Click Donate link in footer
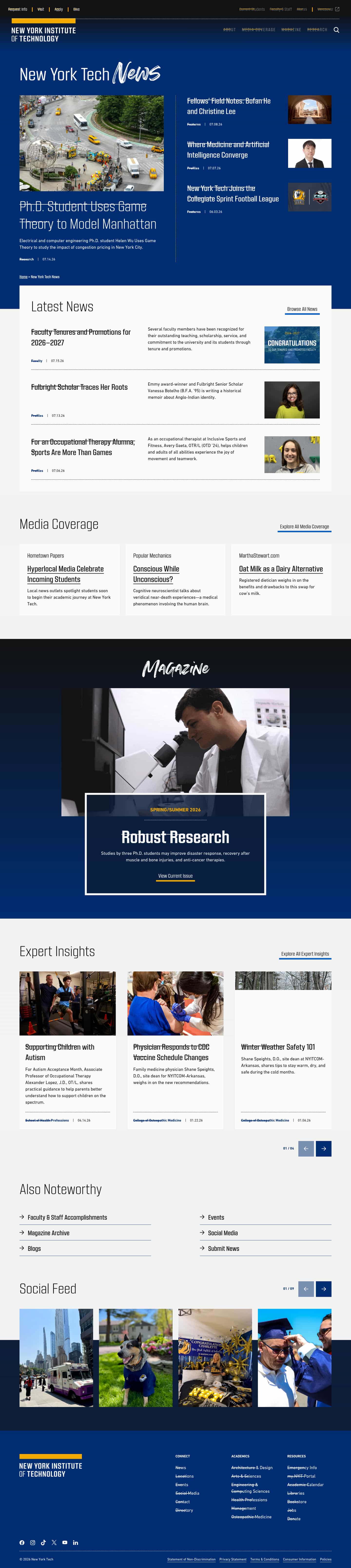351x1568 pixels. tap(294, 1519)
